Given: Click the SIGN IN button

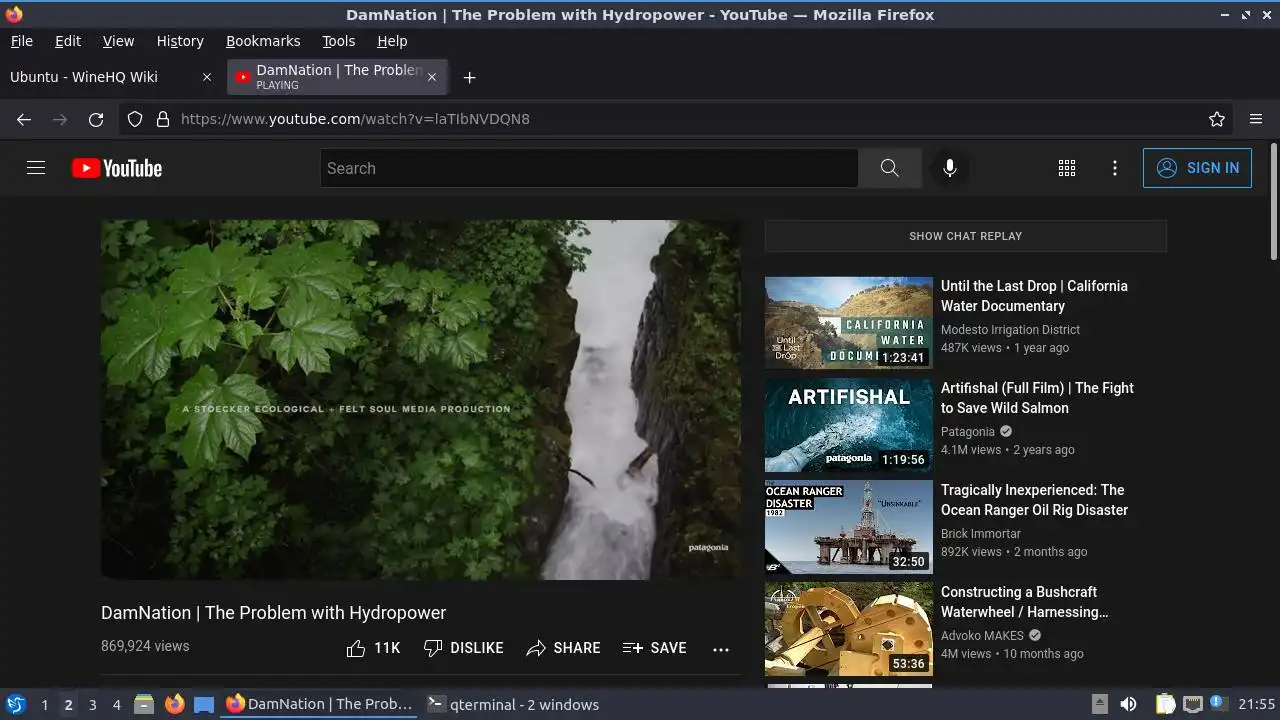Looking at the screenshot, I should click(1197, 168).
